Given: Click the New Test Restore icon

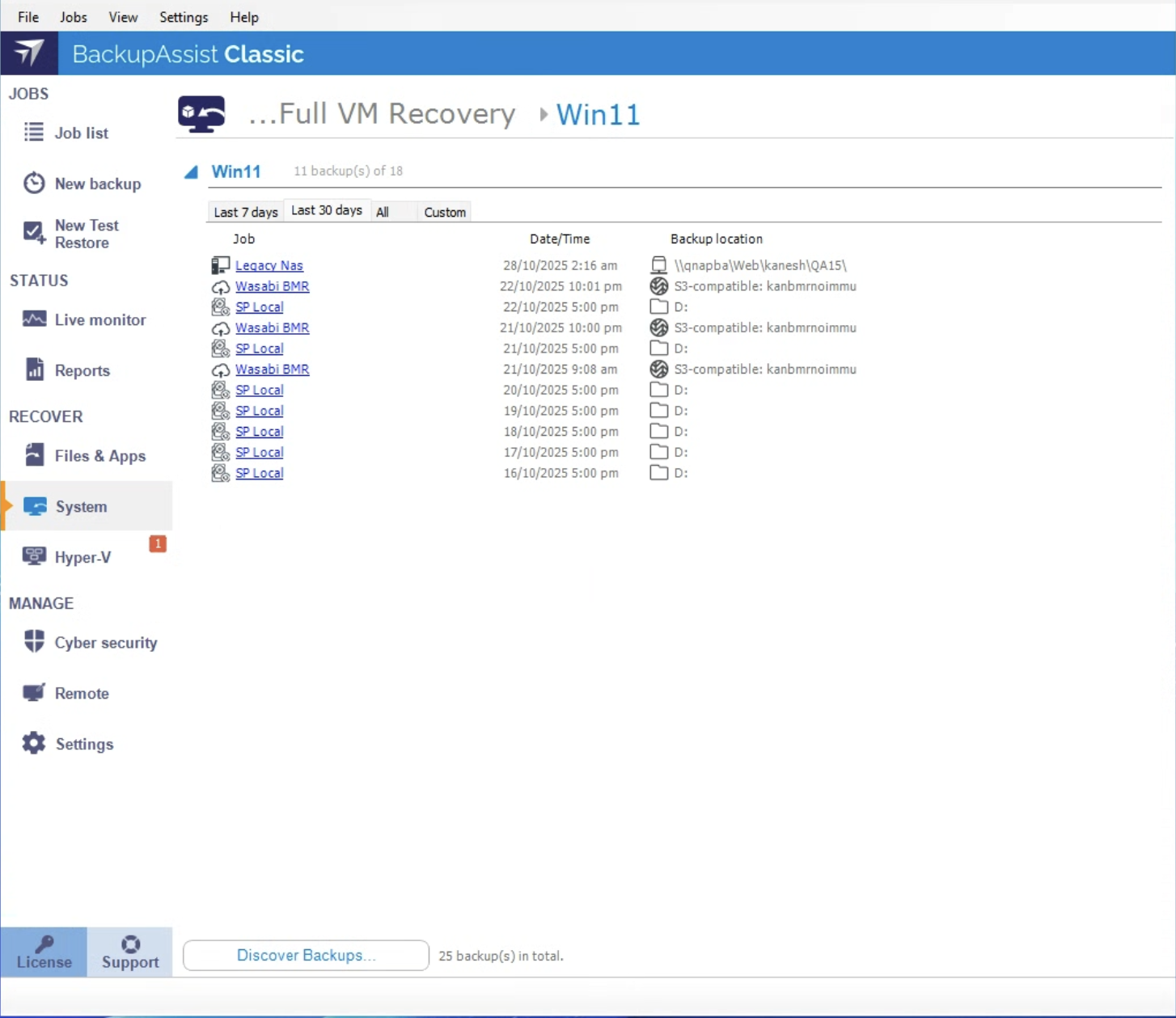Looking at the screenshot, I should pyautogui.click(x=34, y=233).
